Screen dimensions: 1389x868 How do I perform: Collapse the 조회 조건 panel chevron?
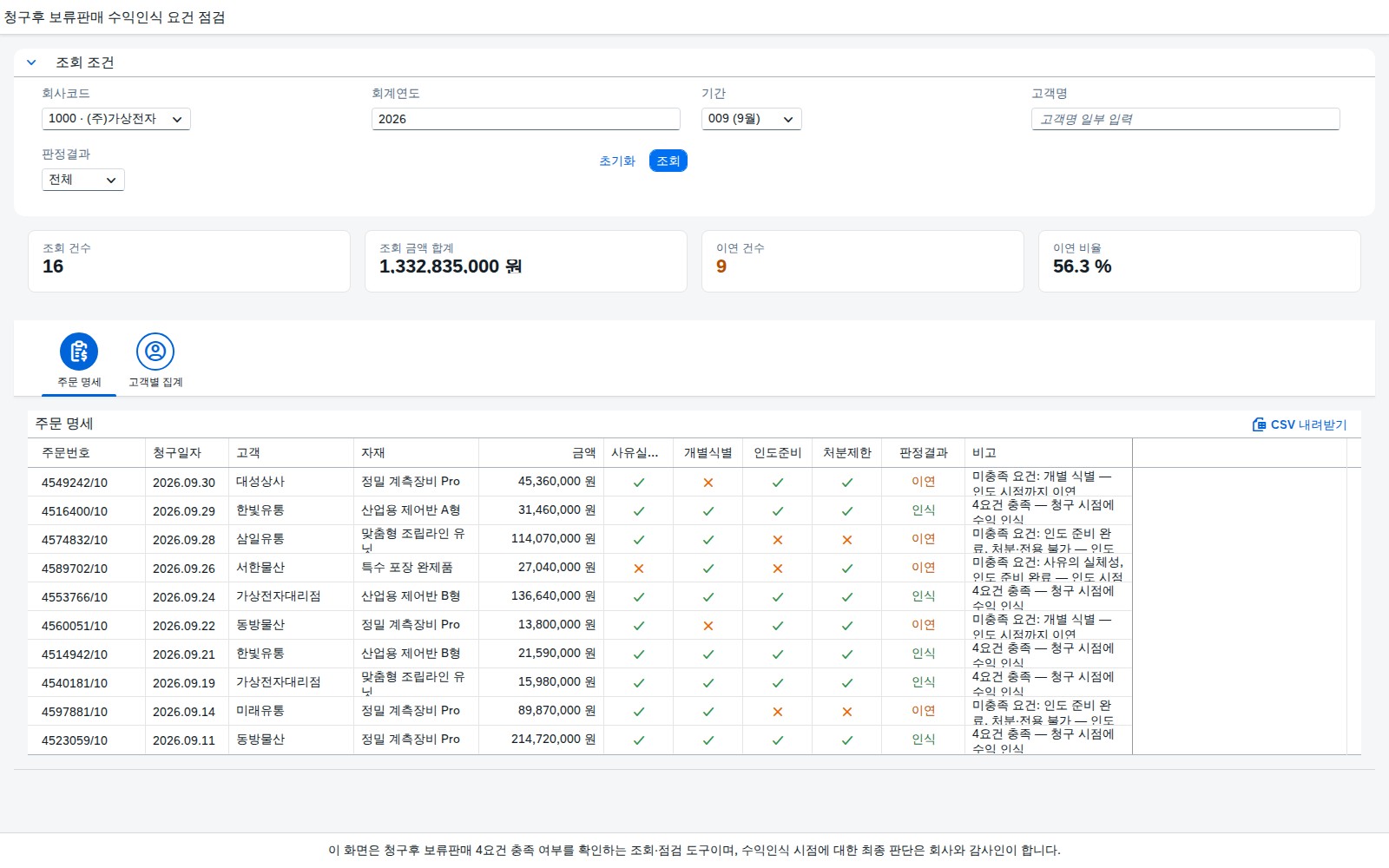pos(31,62)
